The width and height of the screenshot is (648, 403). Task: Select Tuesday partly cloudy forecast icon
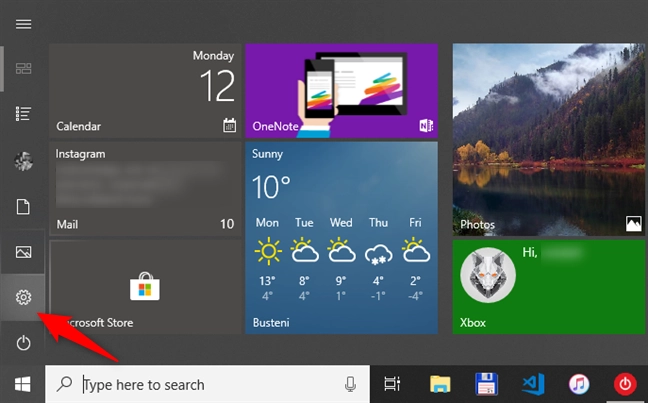[x=305, y=251]
